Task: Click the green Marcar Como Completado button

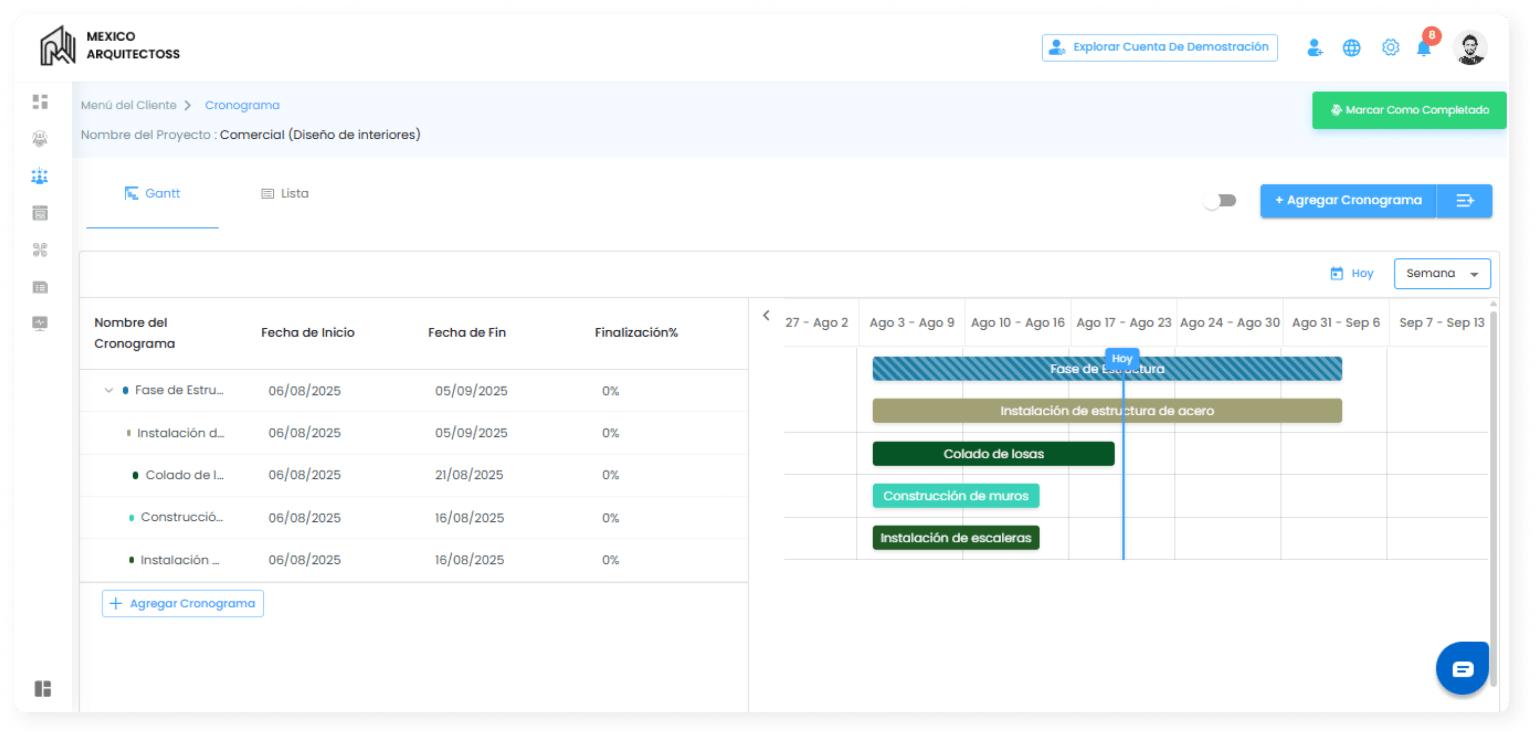Action: (1409, 111)
